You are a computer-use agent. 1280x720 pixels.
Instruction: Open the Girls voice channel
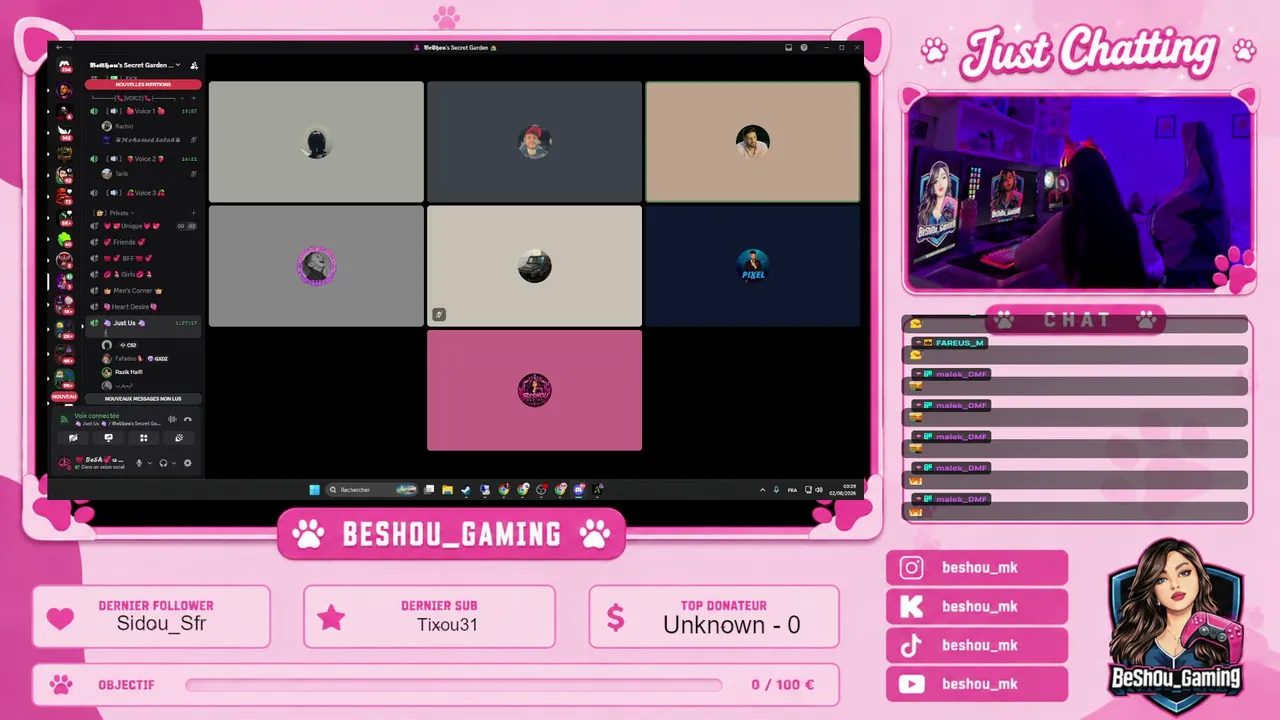coord(144,274)
